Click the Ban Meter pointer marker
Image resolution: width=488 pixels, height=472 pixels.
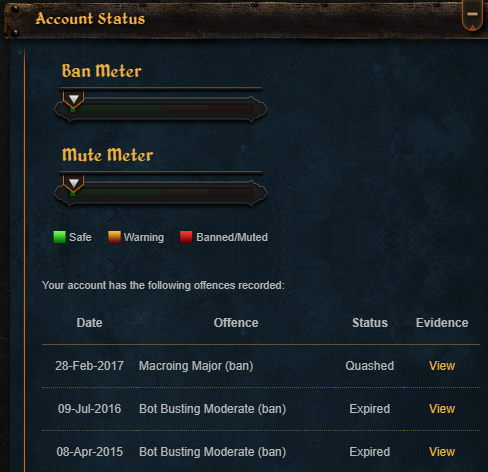(74, 99)
